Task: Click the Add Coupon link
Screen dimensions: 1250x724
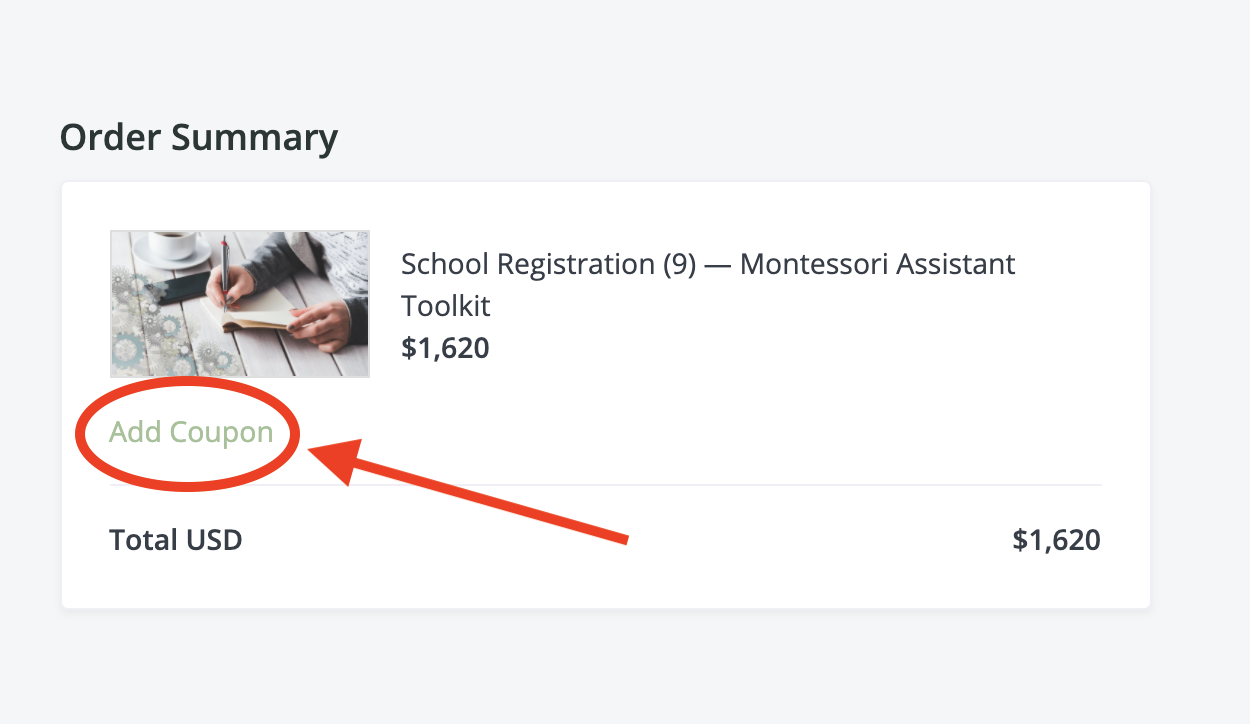Action: tap(191, 432)
